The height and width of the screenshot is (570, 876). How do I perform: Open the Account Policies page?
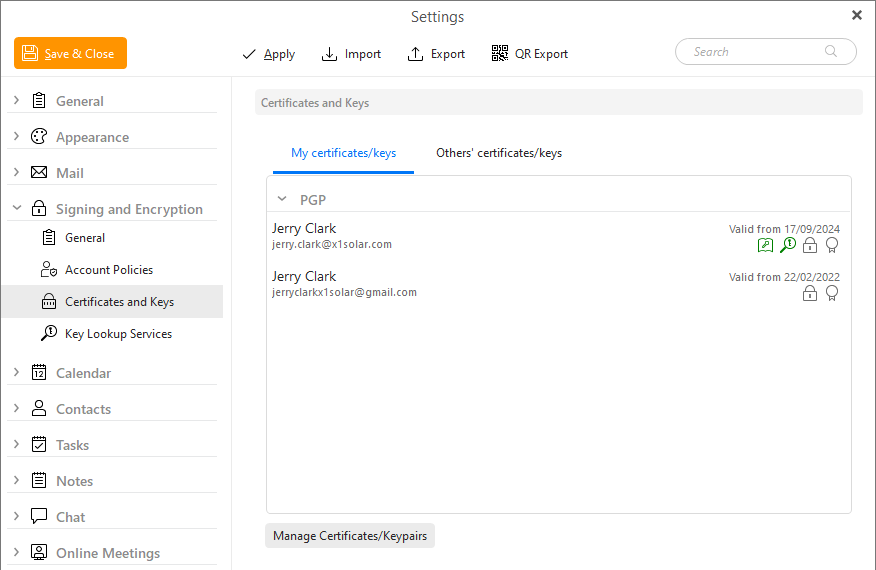[x=109, y=270]
